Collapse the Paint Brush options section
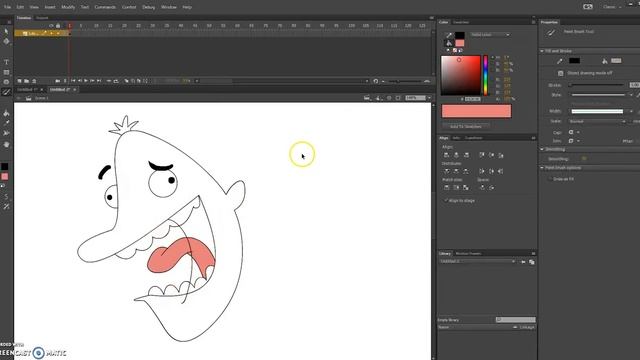The height and width of the screenshot is (360, 640). [x=542, y=168]
